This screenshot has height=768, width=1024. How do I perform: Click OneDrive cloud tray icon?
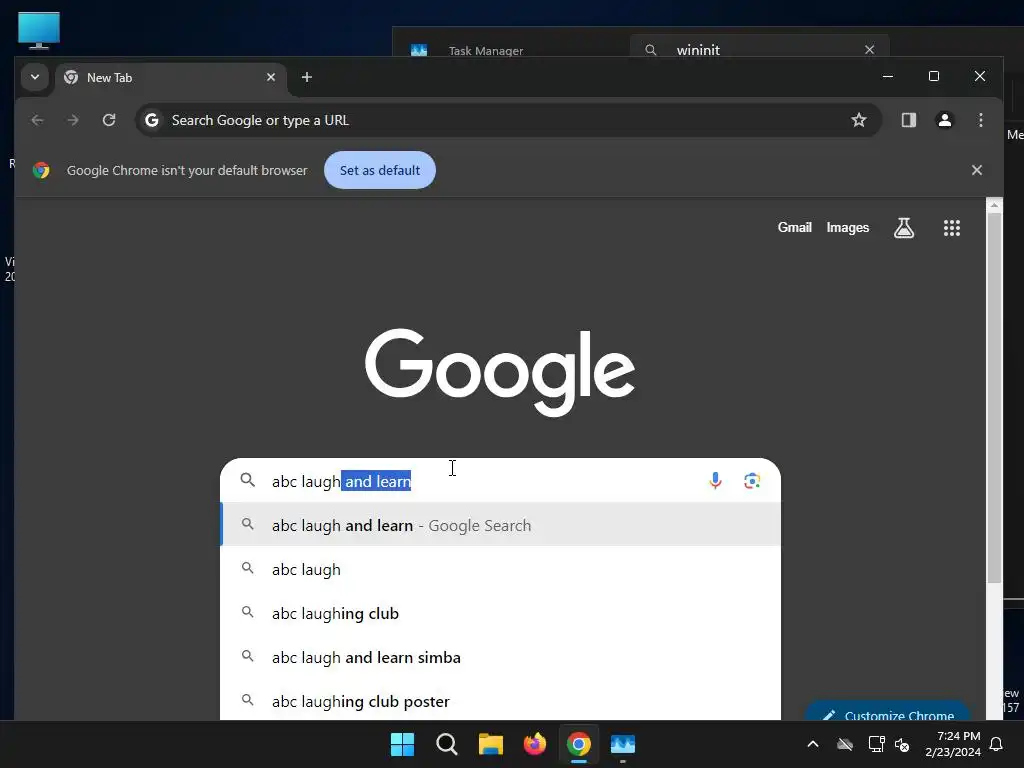845,744
